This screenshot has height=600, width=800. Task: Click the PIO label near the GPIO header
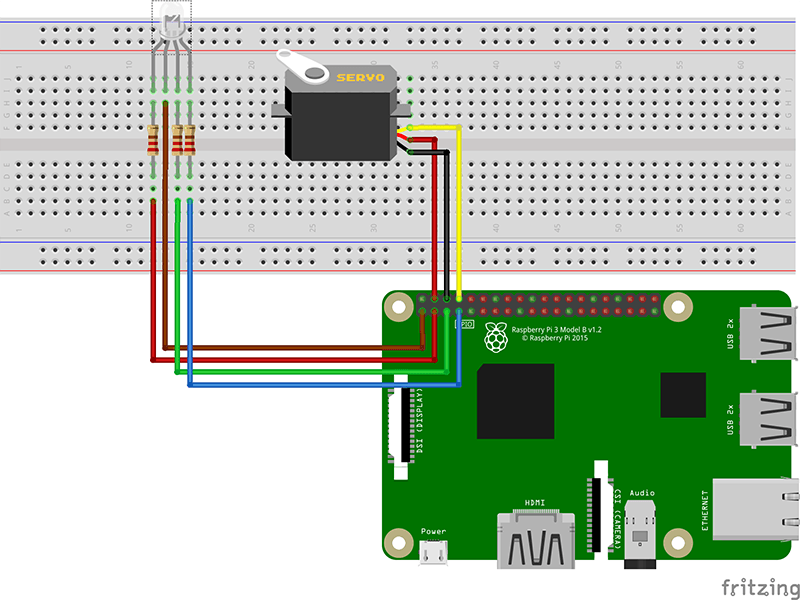coord(464,324)
